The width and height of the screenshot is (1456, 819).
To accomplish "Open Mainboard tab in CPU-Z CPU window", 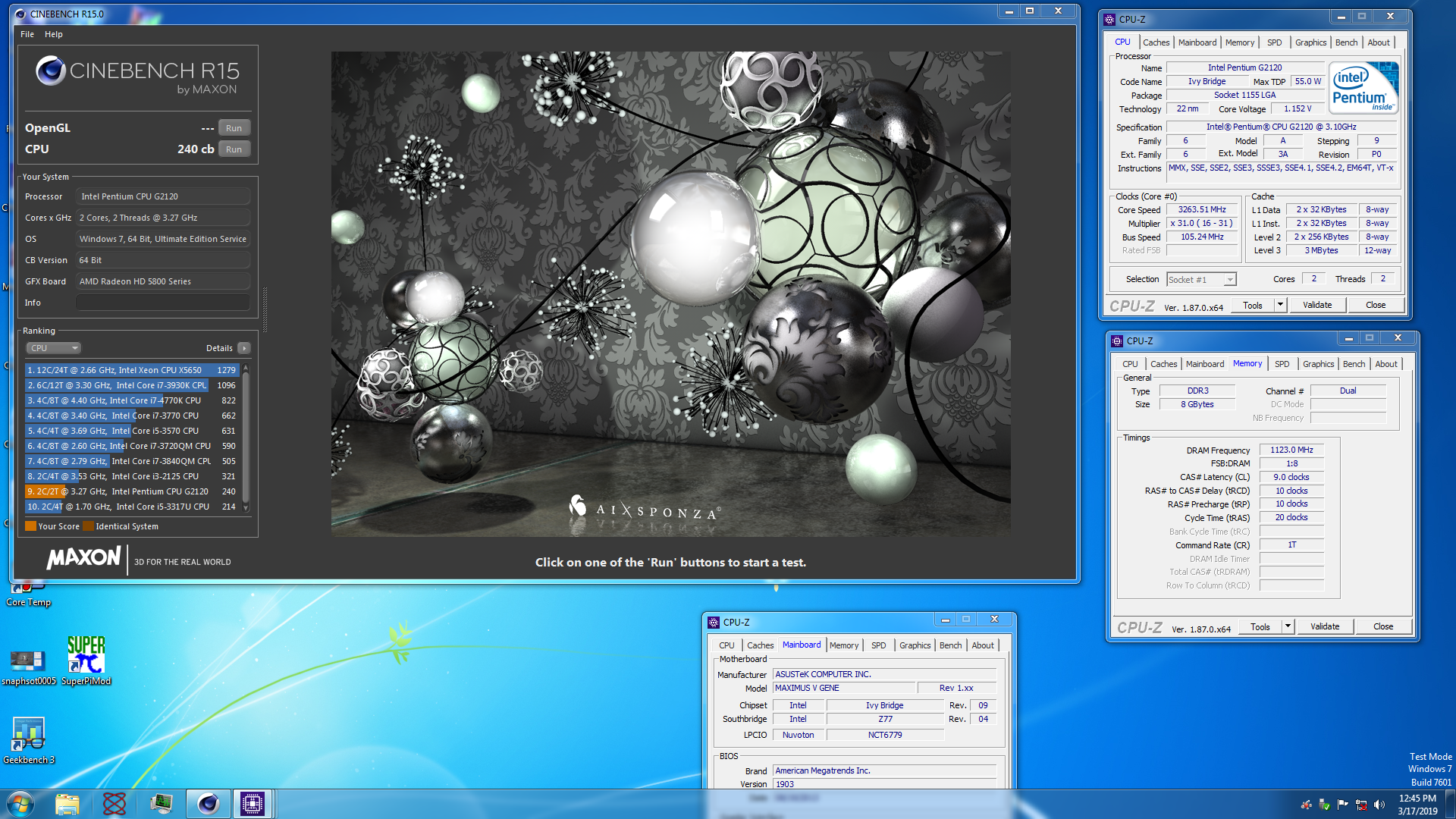I will pyautogui.click(x=1197, y=42).
